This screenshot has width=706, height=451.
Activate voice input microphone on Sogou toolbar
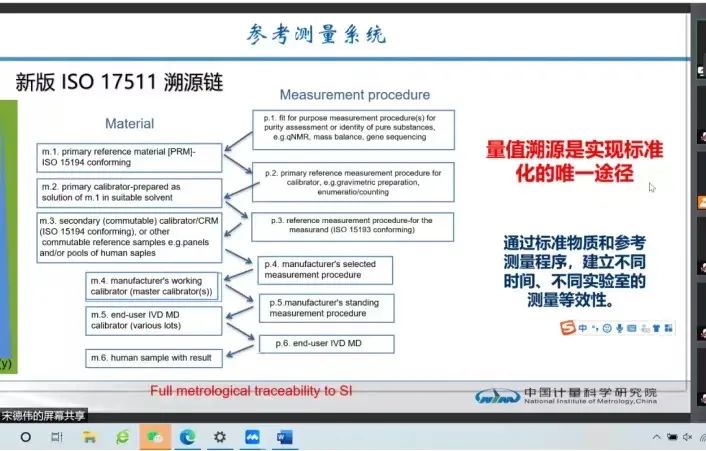[620, 327]
